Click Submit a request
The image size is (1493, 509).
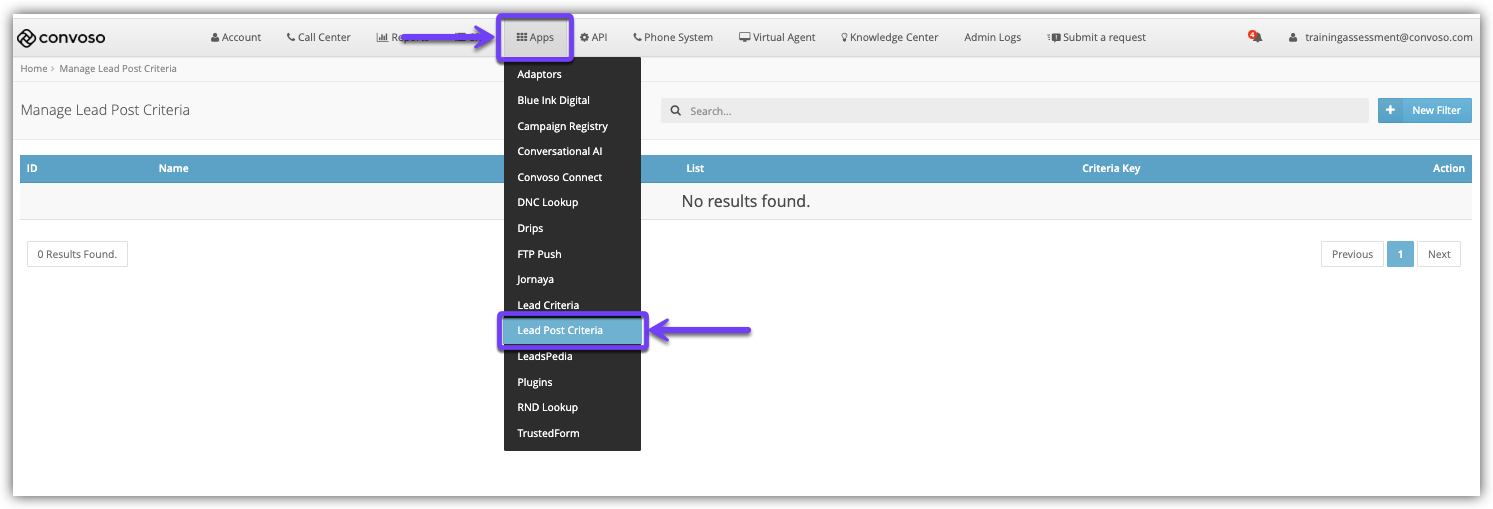(x=1096, y=37)
